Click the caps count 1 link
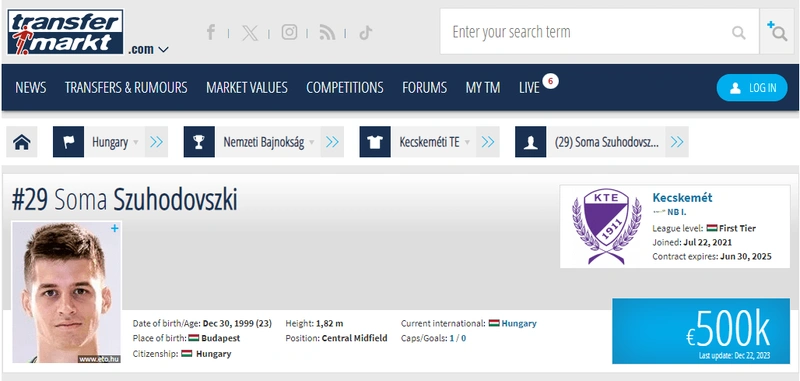The width and height of the screenshot is (800, 381). point(452,338)
